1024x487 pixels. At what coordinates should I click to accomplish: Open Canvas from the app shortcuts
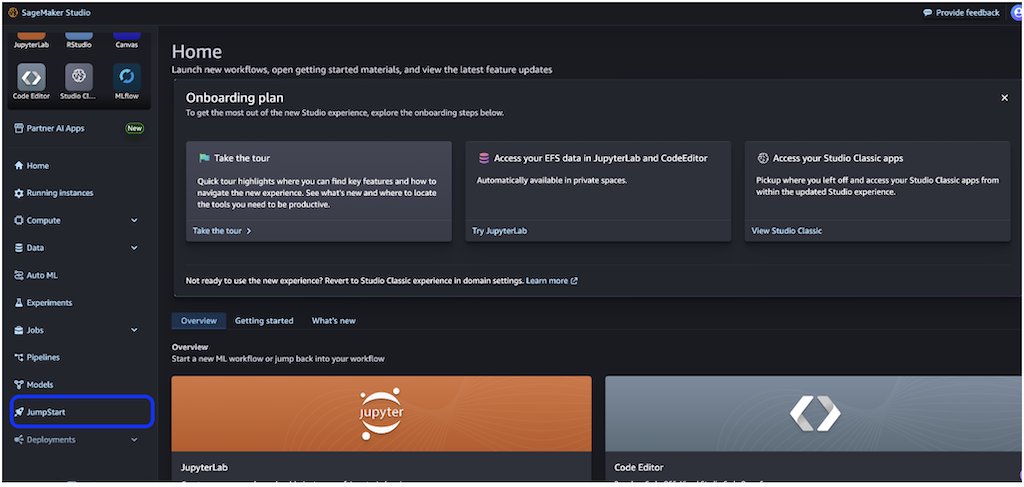click(127, 40)
